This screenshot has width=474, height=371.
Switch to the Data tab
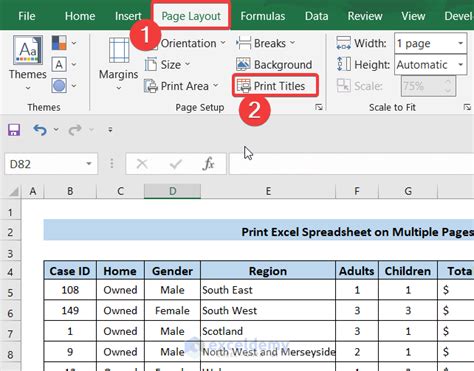click(x=316, y=16)
